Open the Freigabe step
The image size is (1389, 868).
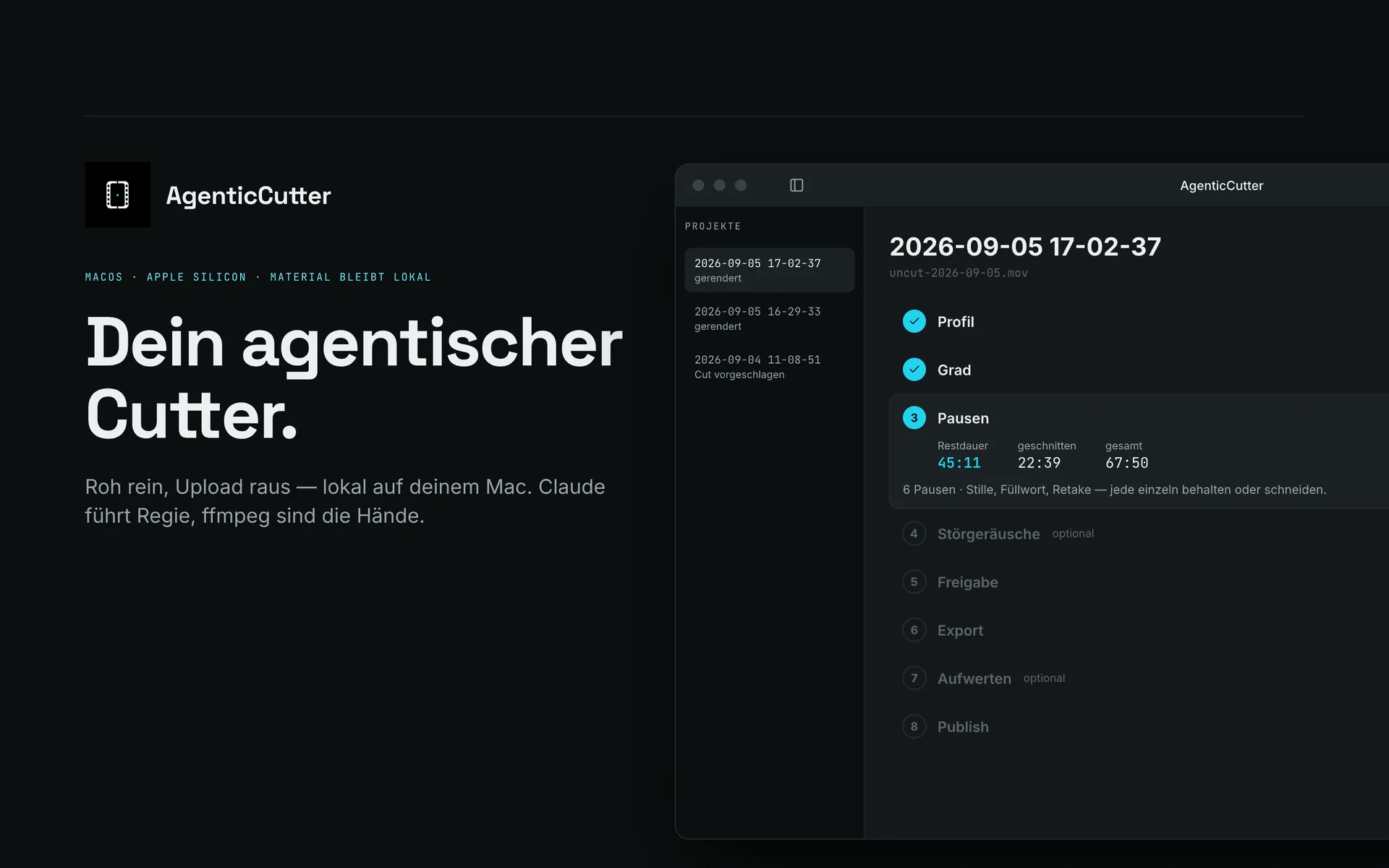[967, 582]
